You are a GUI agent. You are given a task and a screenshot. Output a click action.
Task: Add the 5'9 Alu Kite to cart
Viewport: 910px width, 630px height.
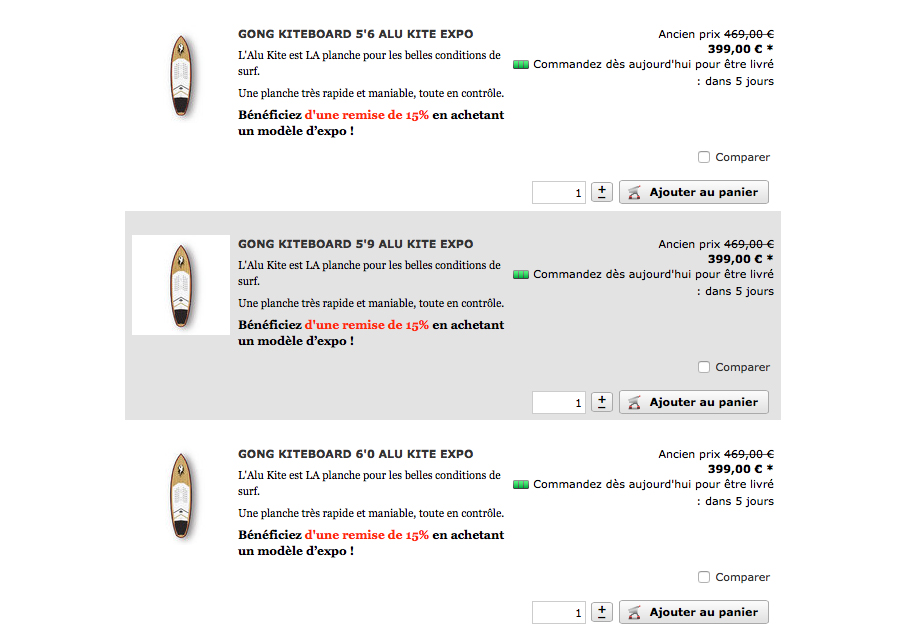pos(694,402)
